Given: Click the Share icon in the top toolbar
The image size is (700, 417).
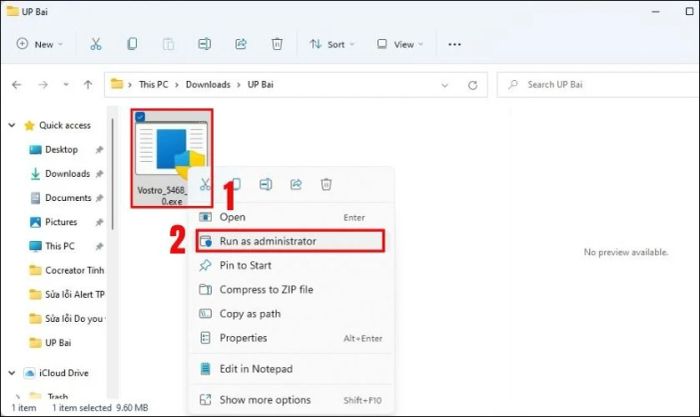Looking at the screenshot, I should point(241,44).
